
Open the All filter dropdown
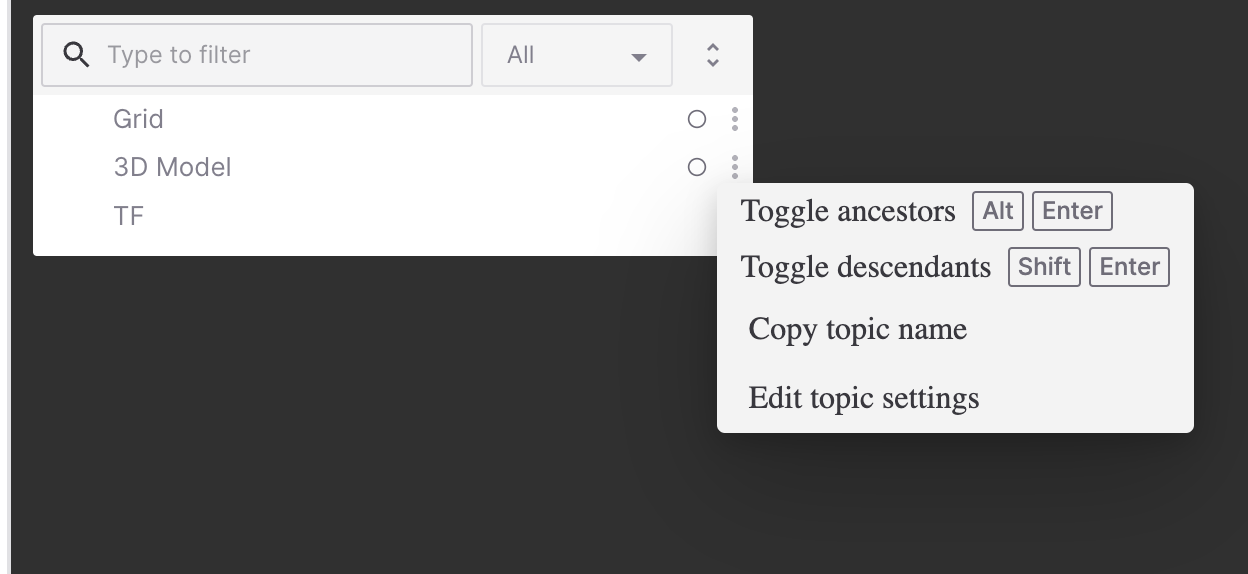click(x=577, y=55)
